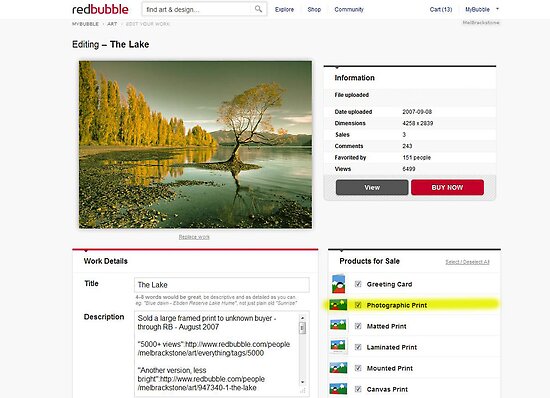This screenshot has height=398, width=550.
Task: Click the BUY NOW button
Action: 447,187
